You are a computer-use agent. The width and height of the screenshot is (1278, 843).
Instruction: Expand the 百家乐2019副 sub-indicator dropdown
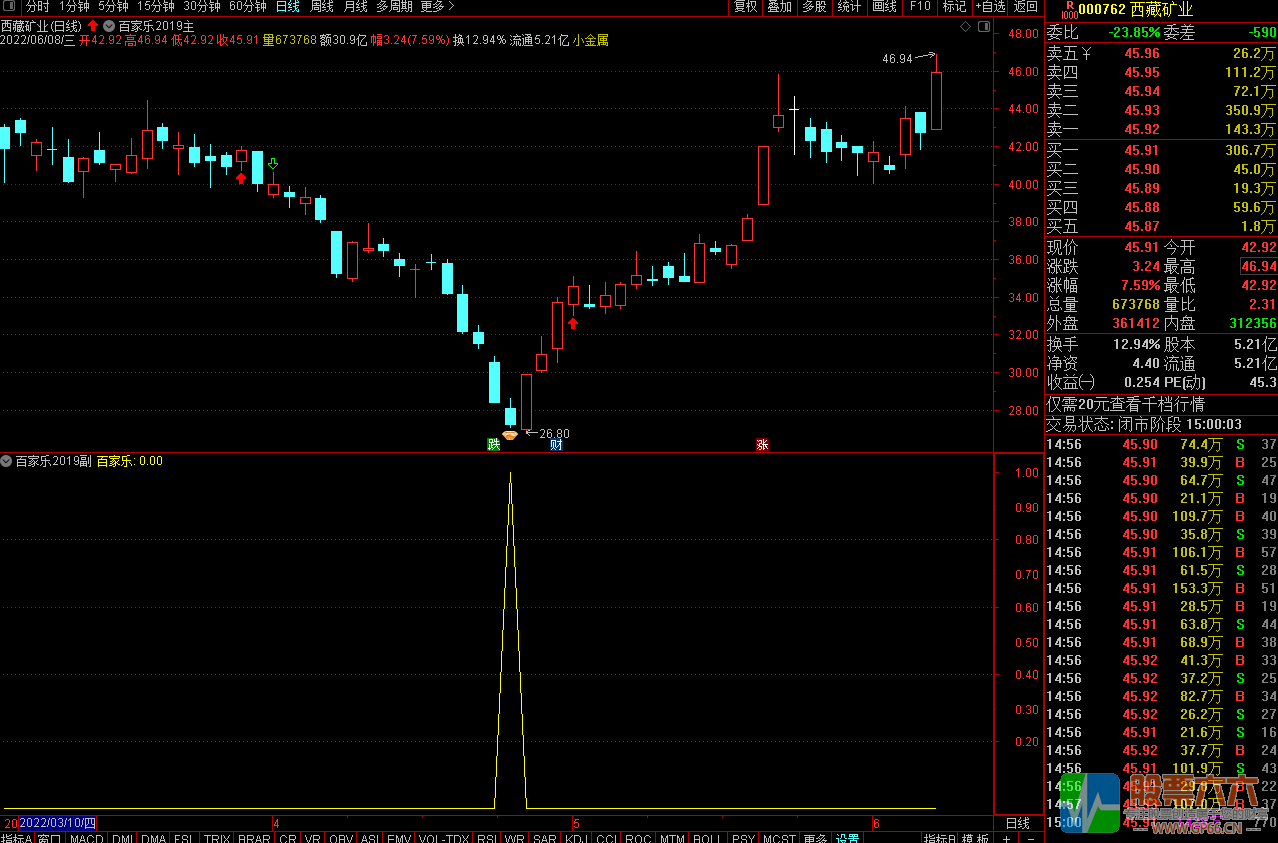pyautogui.click(x=7, y=461)
